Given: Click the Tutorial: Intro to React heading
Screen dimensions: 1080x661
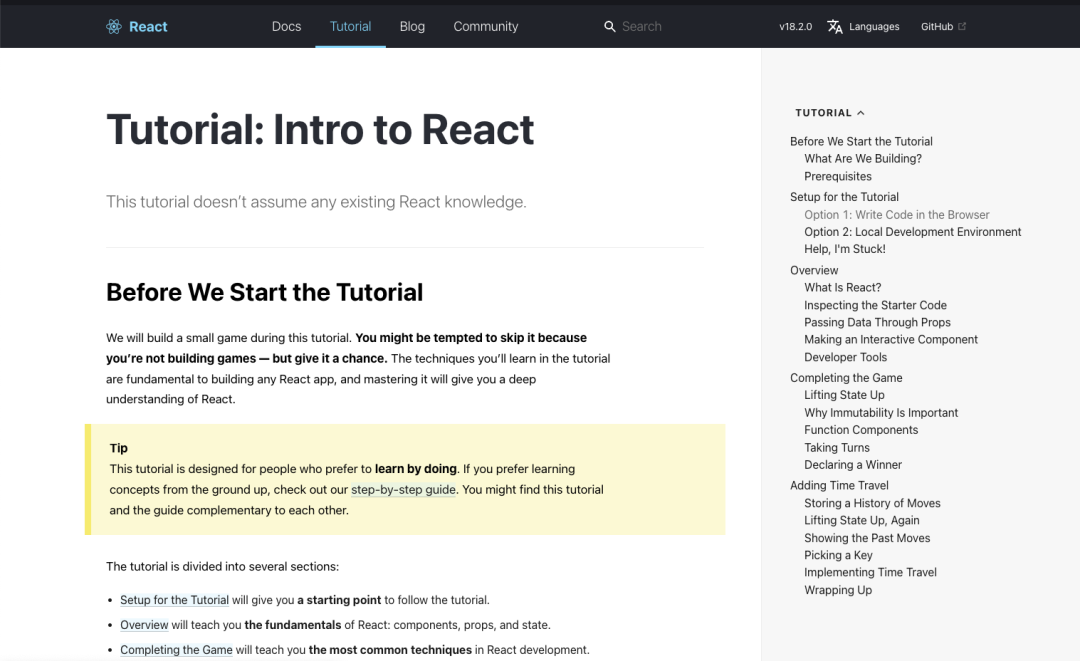Looking at the screenshot, I should click(x=320, y=129).
